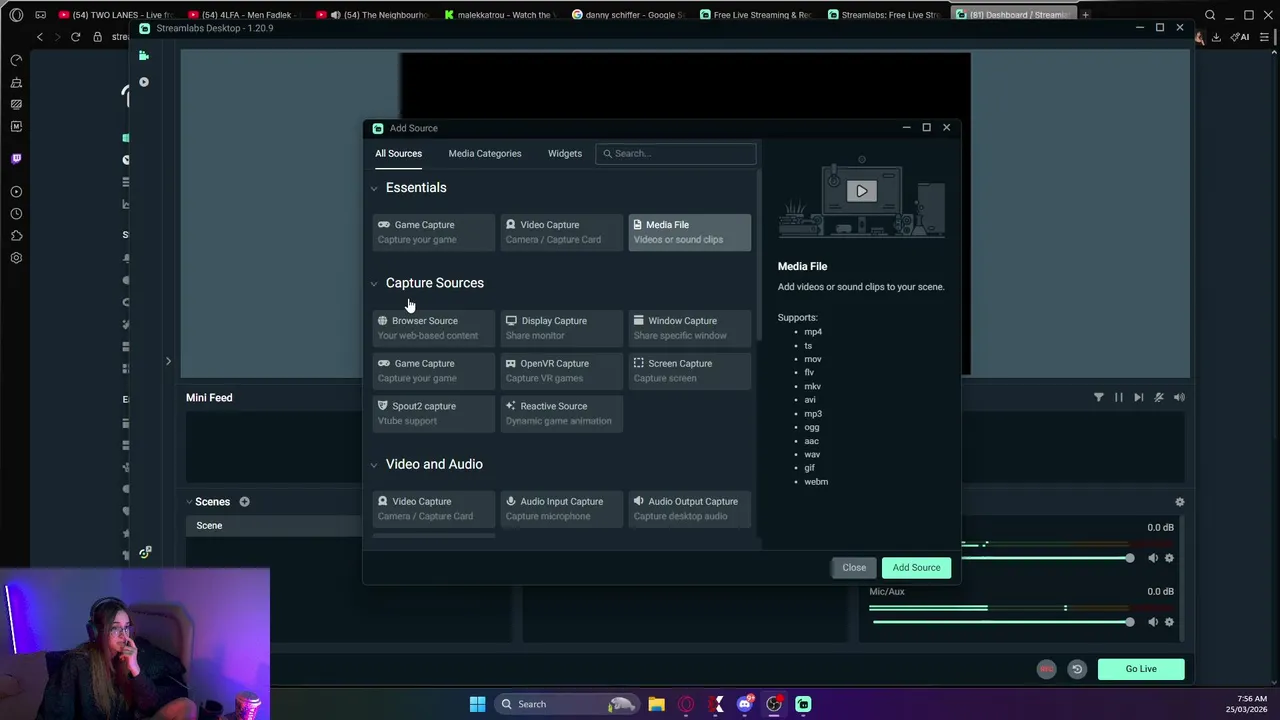Choose the Display Capture source
The image size is (1280, 720).
pyautogui.click(x=561, y=328)
